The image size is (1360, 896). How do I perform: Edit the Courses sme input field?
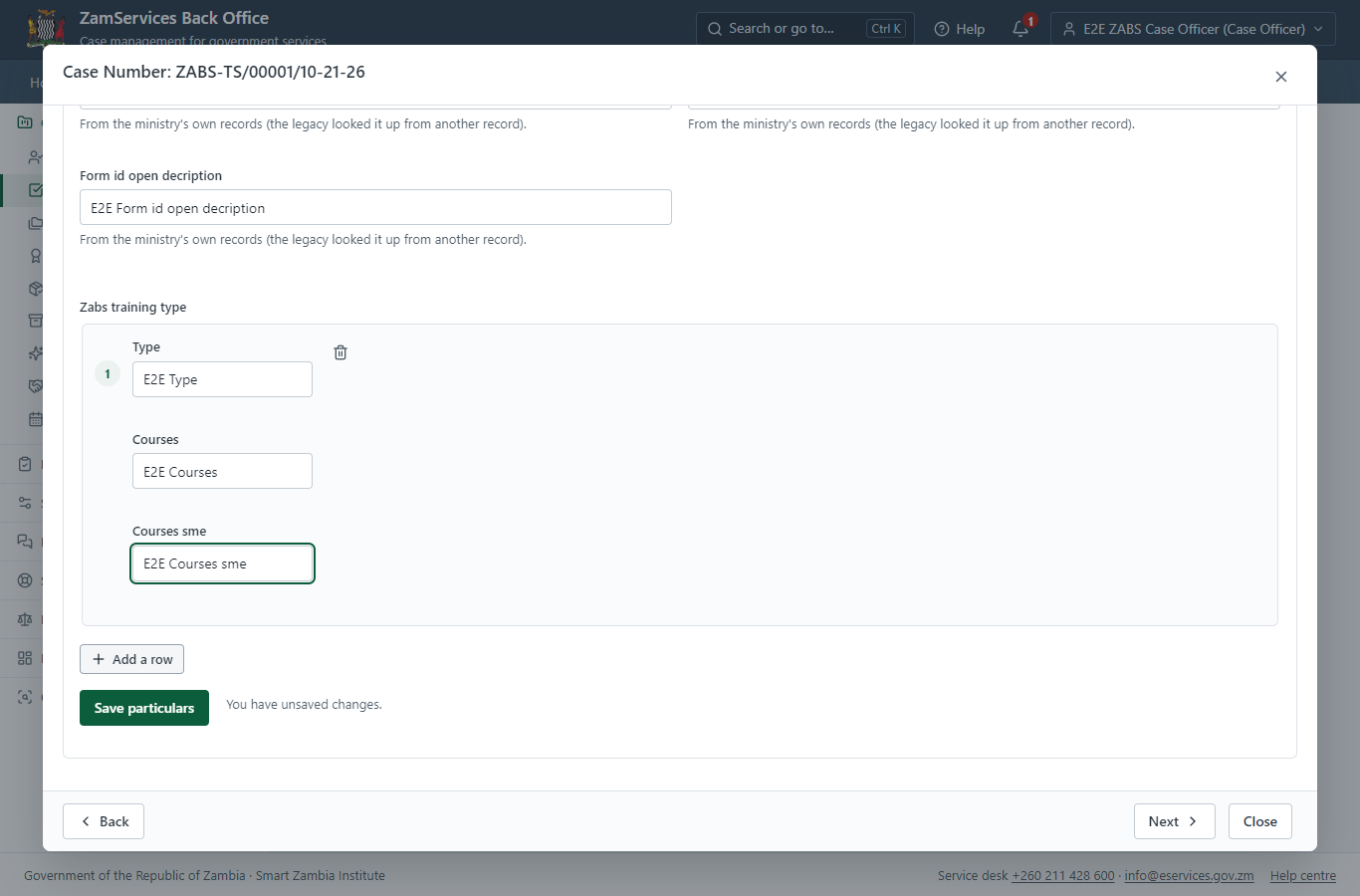click(222, 563)
